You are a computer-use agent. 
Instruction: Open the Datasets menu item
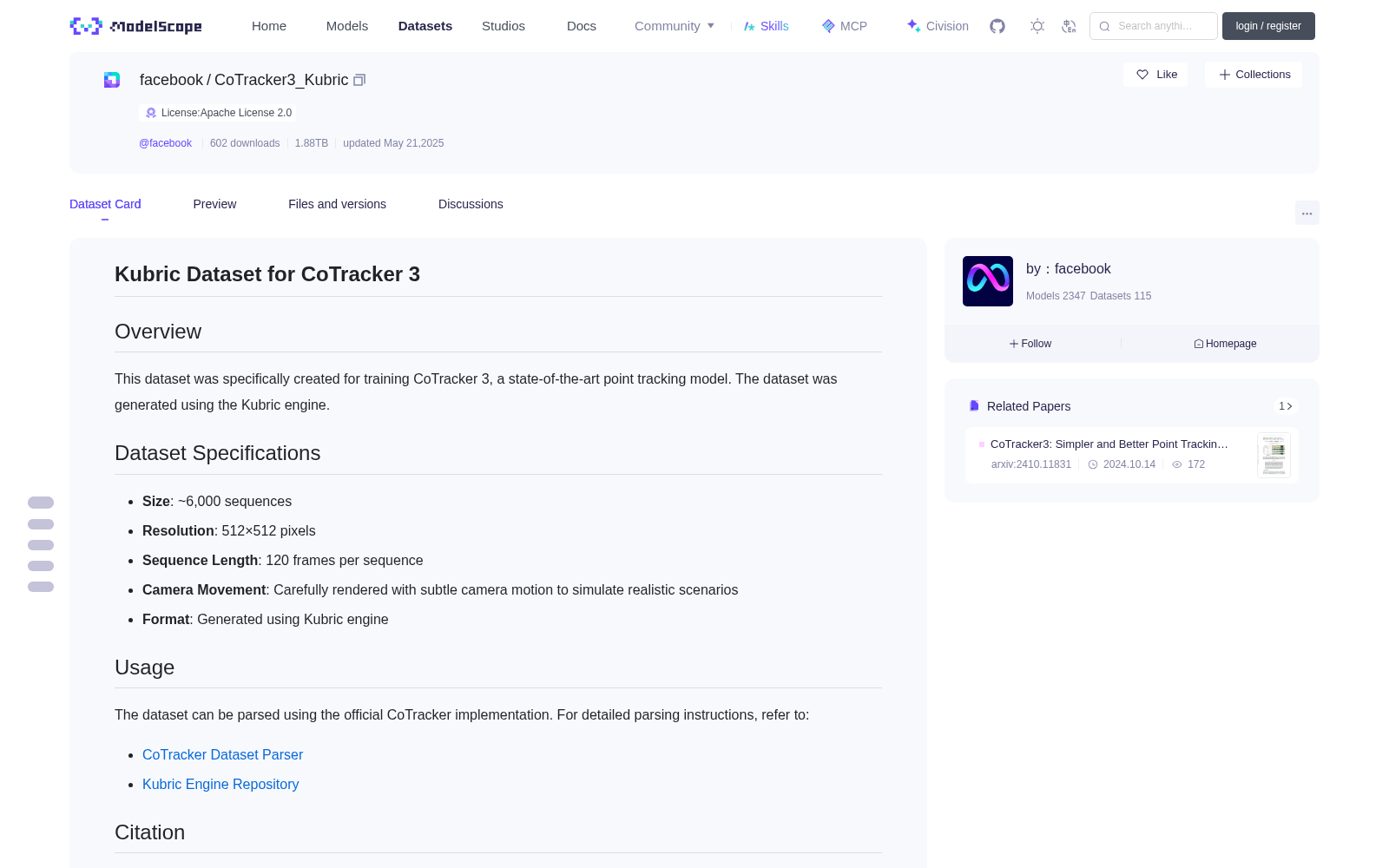425,26
